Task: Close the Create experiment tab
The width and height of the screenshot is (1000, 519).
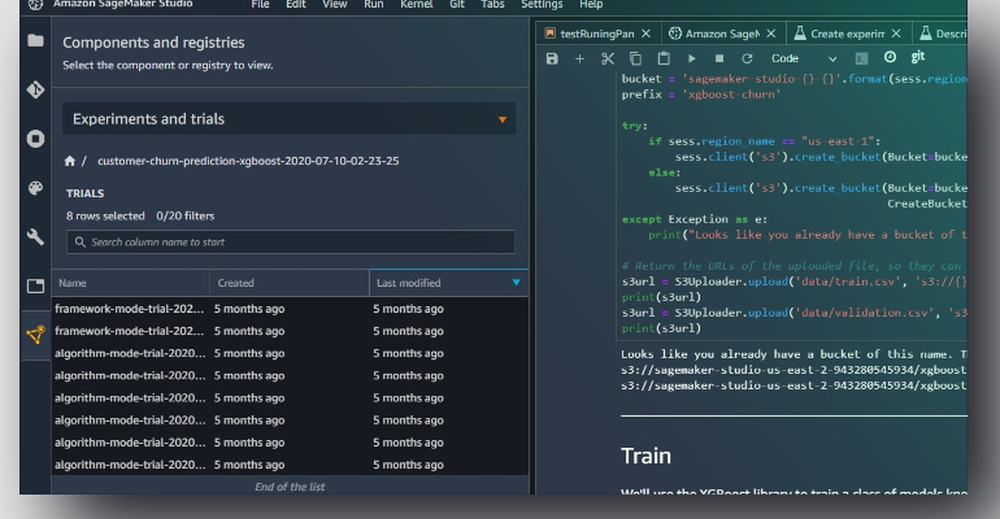Action: coord(895,33)
